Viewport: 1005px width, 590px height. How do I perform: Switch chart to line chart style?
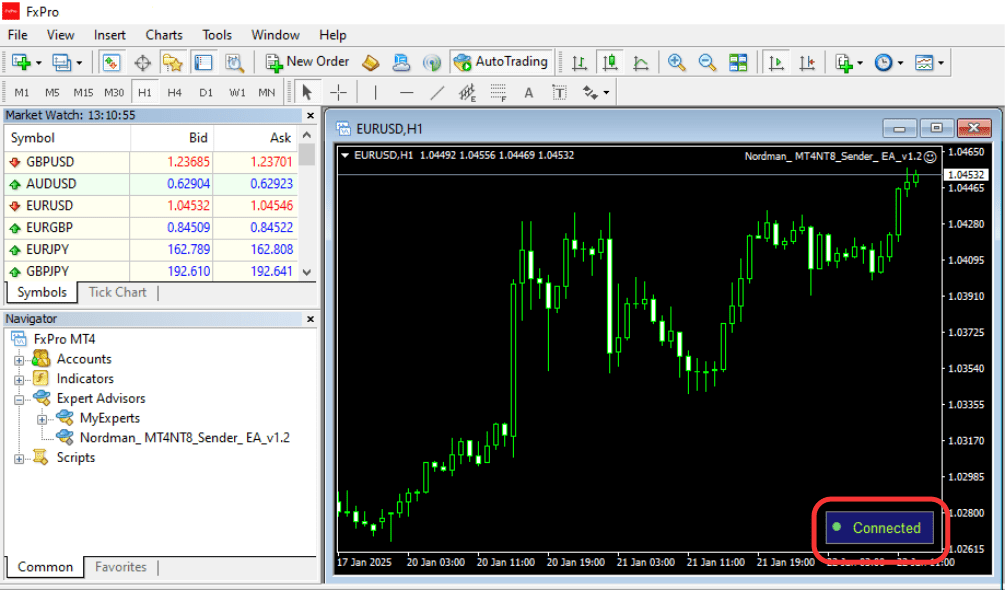pos(640,62)
